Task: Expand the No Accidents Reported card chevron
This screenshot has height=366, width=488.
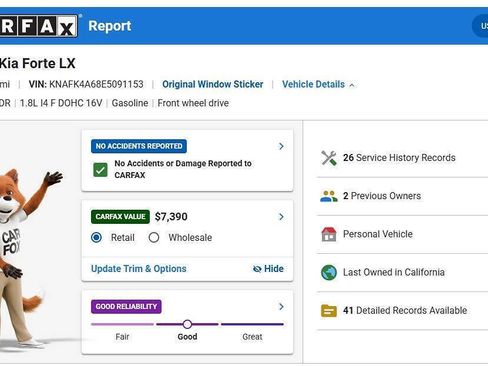Action: 281,146
